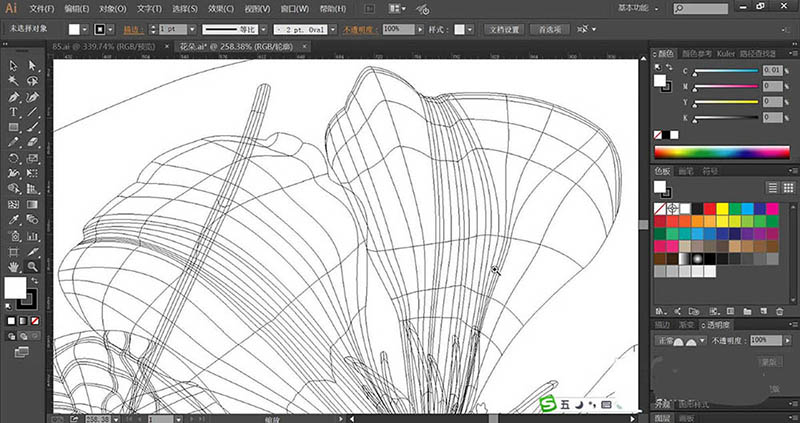Select the Gradient tool

coord(32,205)
